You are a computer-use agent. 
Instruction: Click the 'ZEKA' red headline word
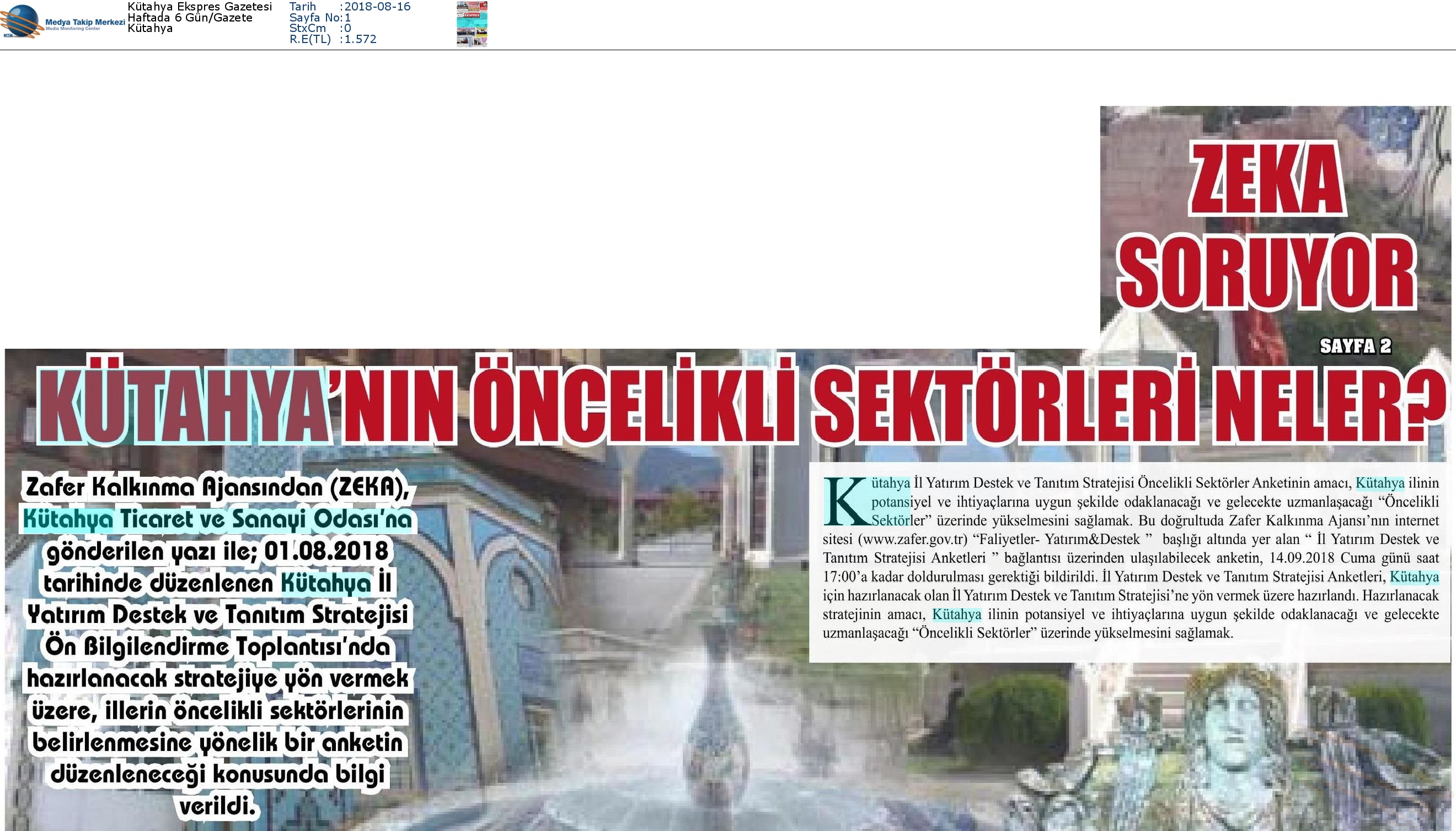pos(1267,179)
